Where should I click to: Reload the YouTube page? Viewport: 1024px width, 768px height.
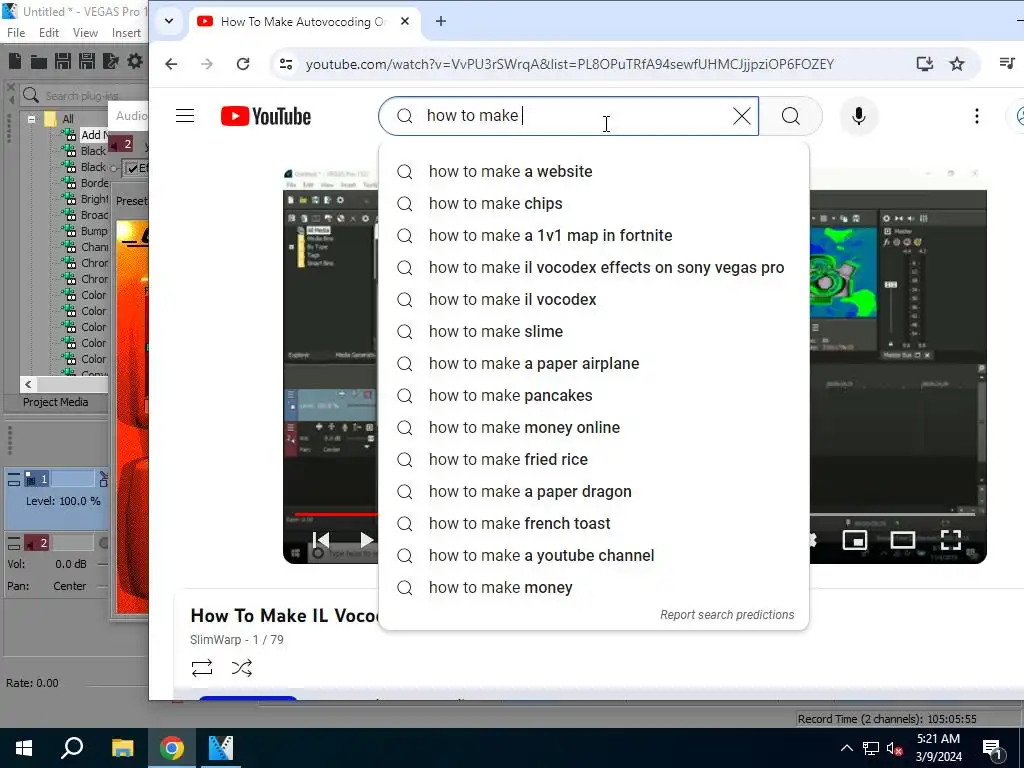[x=243, y=64]
